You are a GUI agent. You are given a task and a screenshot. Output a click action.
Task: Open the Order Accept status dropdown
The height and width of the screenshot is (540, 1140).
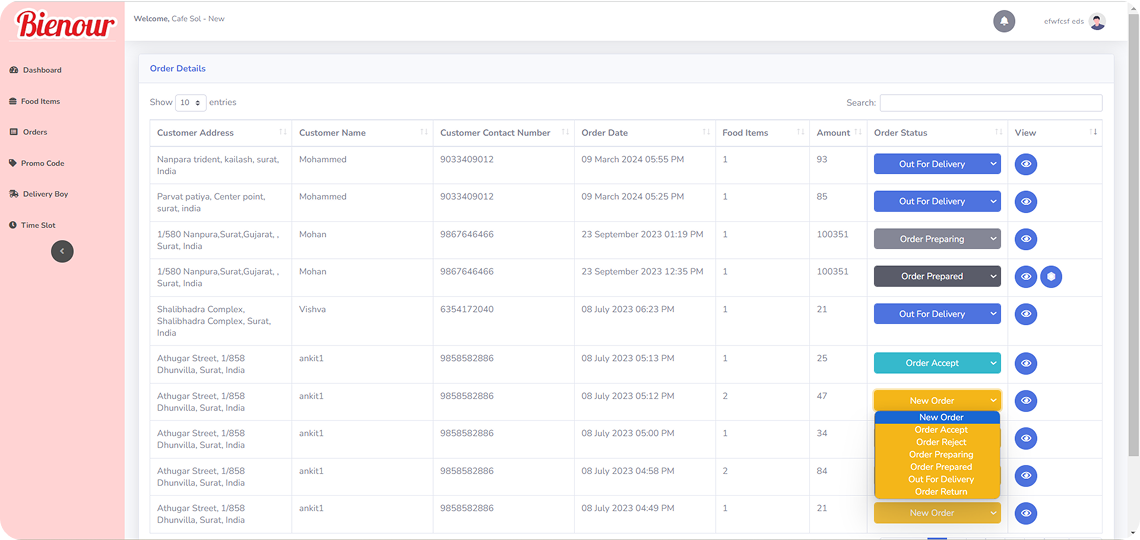pyautogui.click(x=937, y=363)
